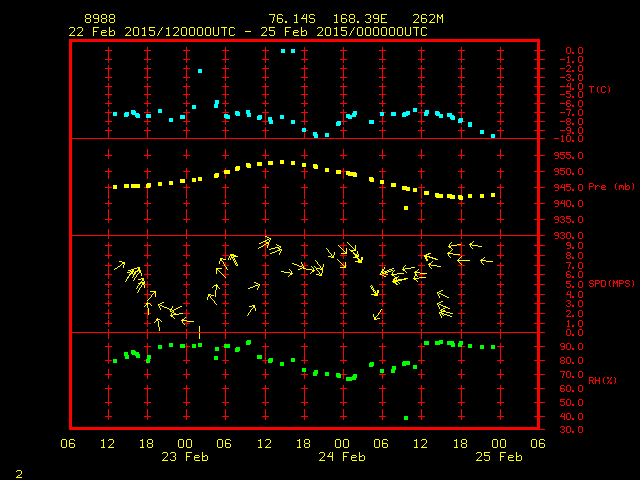Image resolution: width=640 pixels, height=480 pixels.
Task: Click the 90.0 humidity scale value
Action: 571,347
